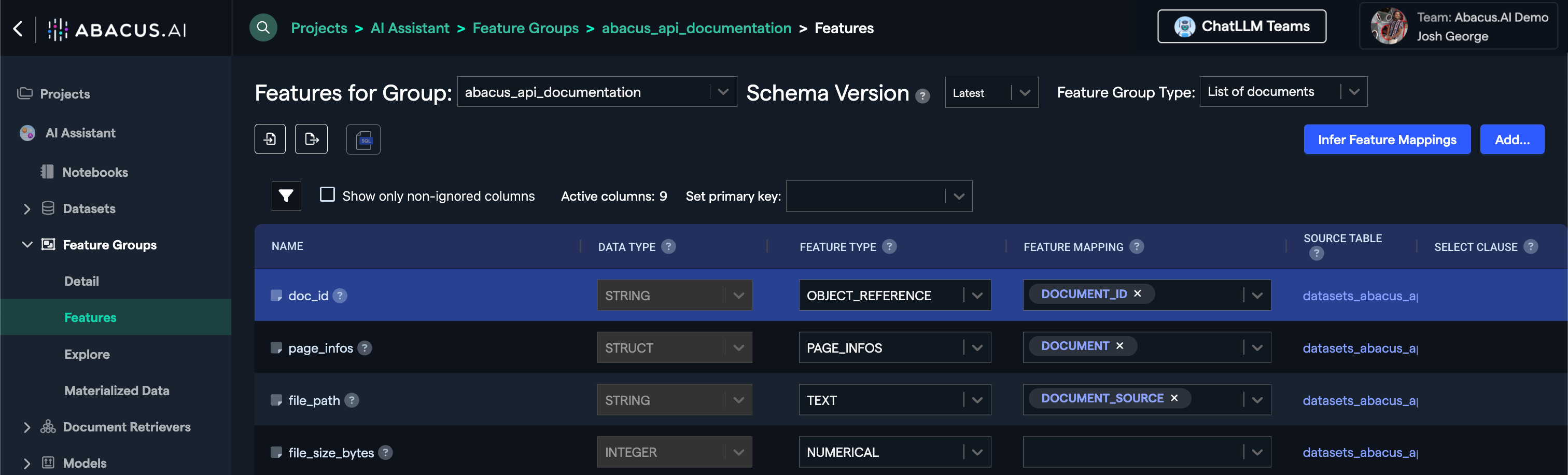This screenshot has width=1568, height=475.
Task: Click the Infer Feature Mappings button
Action: (1387, 139)
